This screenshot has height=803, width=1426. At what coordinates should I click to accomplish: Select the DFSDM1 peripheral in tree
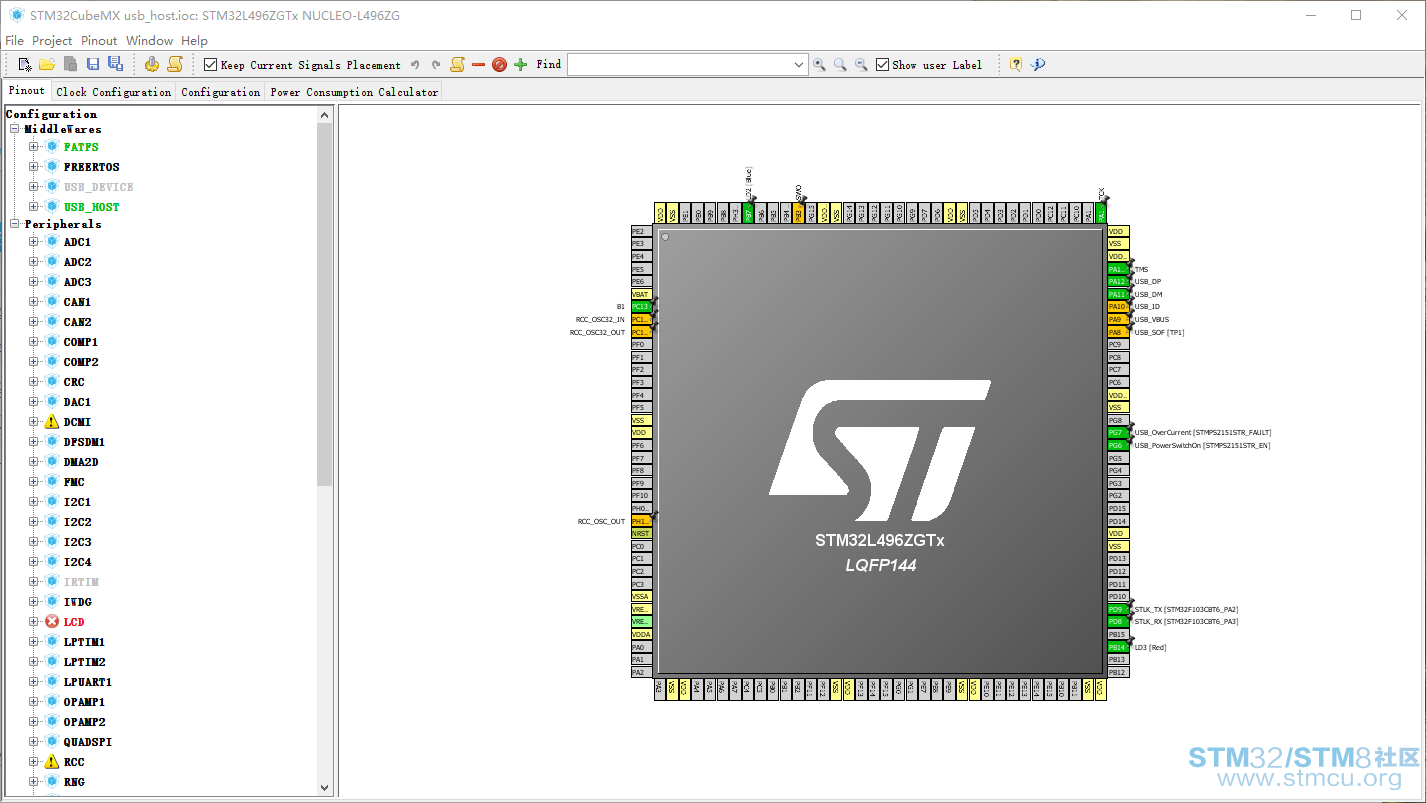(84, 442)
